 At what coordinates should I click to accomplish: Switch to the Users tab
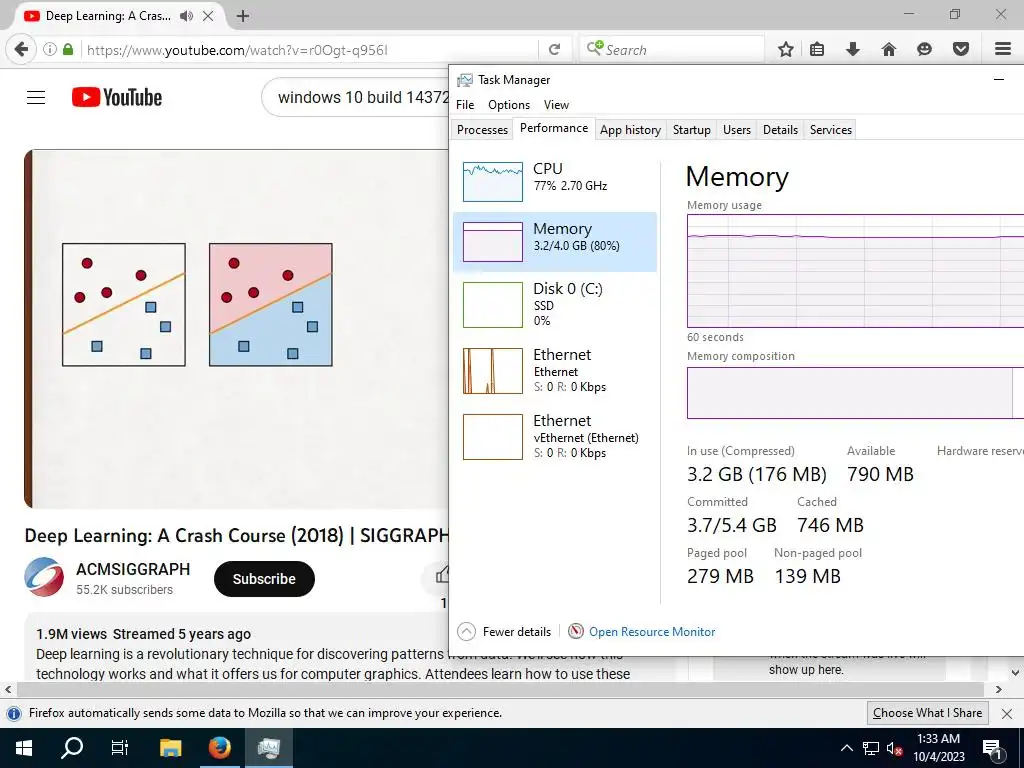pyautogui.click(x=737, y=129)
